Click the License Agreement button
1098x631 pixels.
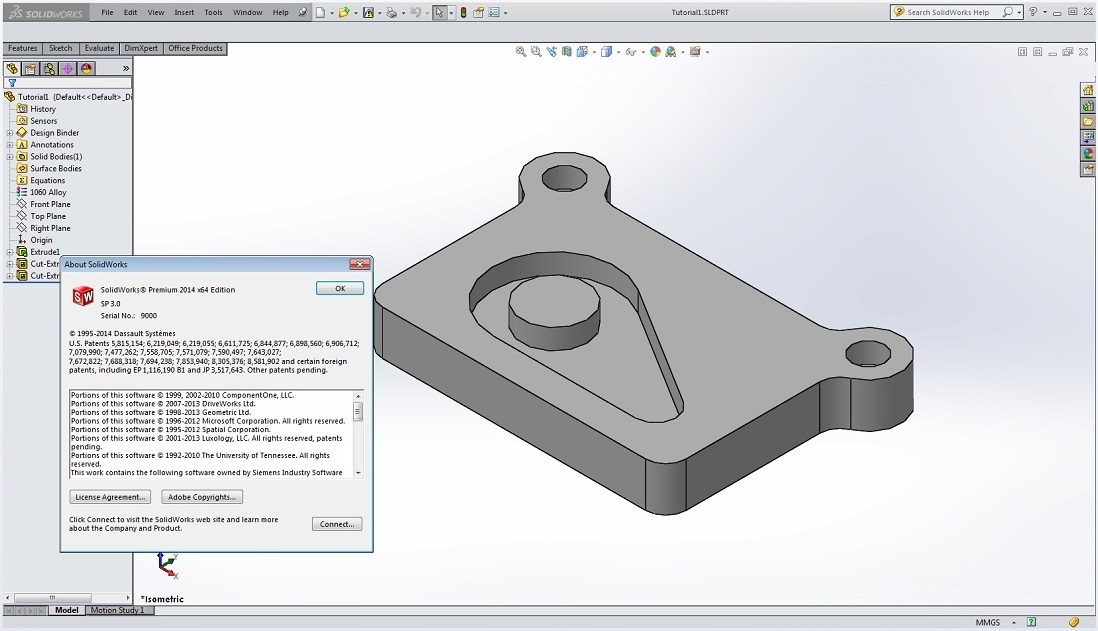110,497
